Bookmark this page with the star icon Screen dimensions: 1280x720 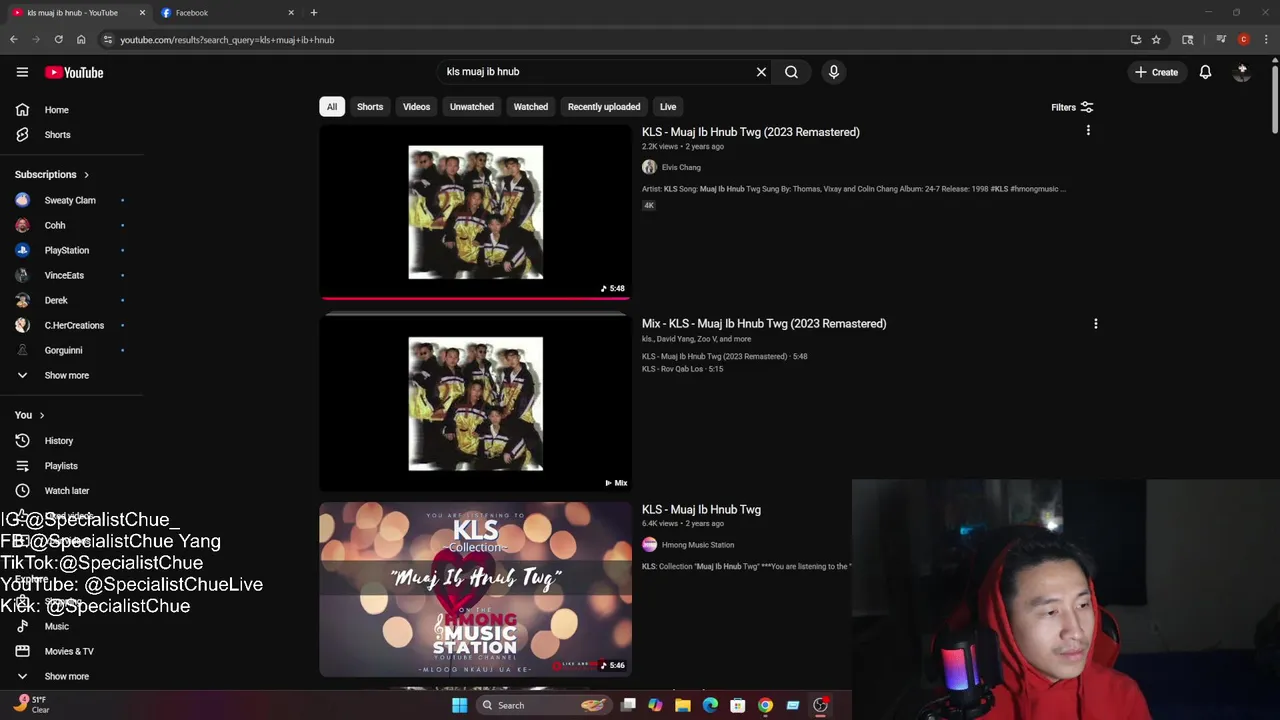coord(1156,40)
